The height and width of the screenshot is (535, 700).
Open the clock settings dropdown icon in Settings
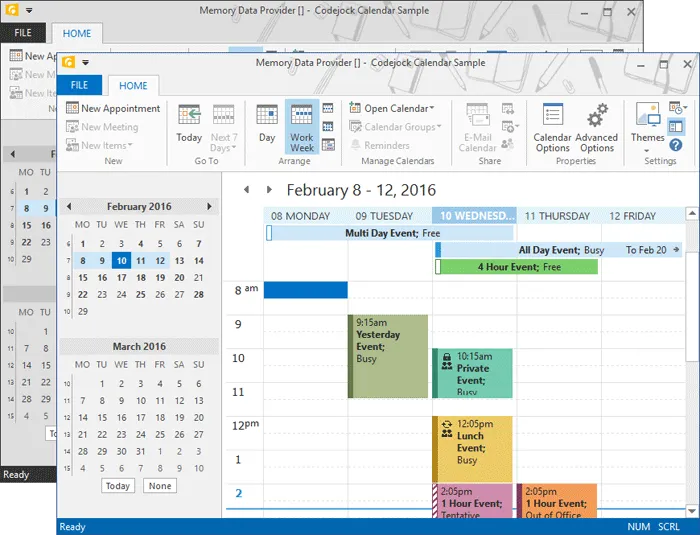(678, 108)
